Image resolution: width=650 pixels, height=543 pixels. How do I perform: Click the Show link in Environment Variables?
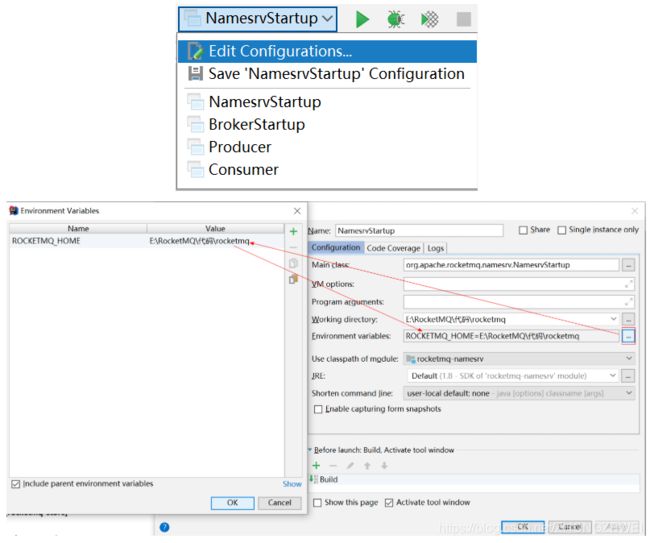pyautogui.click(x=292, y=484)
